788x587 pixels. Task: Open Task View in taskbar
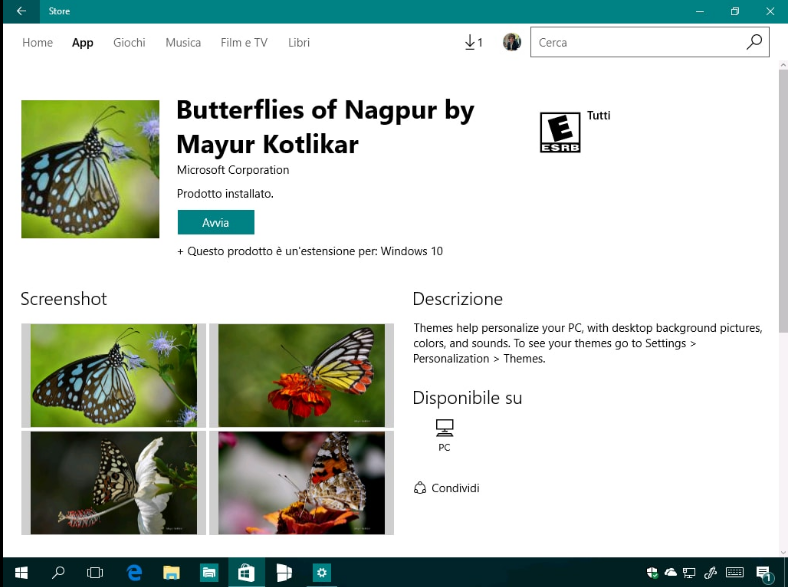pos(94,572)
